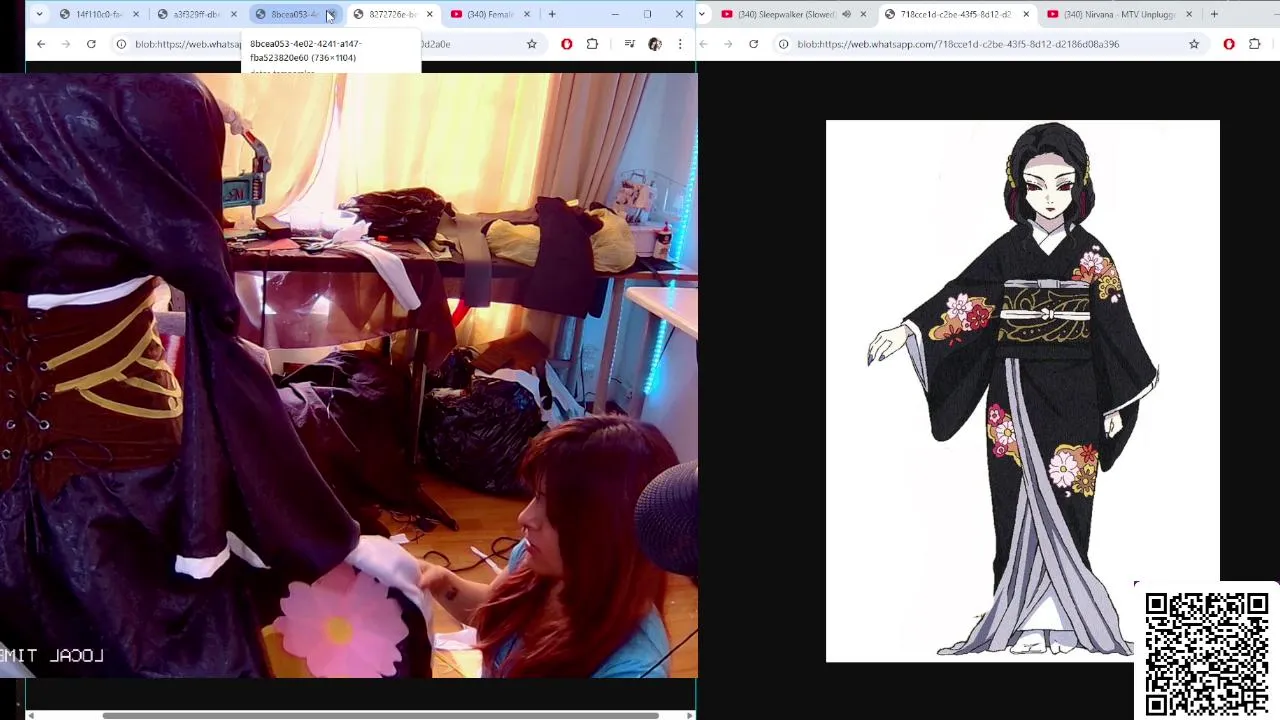Viewport: 1280px width, 720px height.
Task: Switch to the 14f110c0 tab
Action: (x=98, y=14)
